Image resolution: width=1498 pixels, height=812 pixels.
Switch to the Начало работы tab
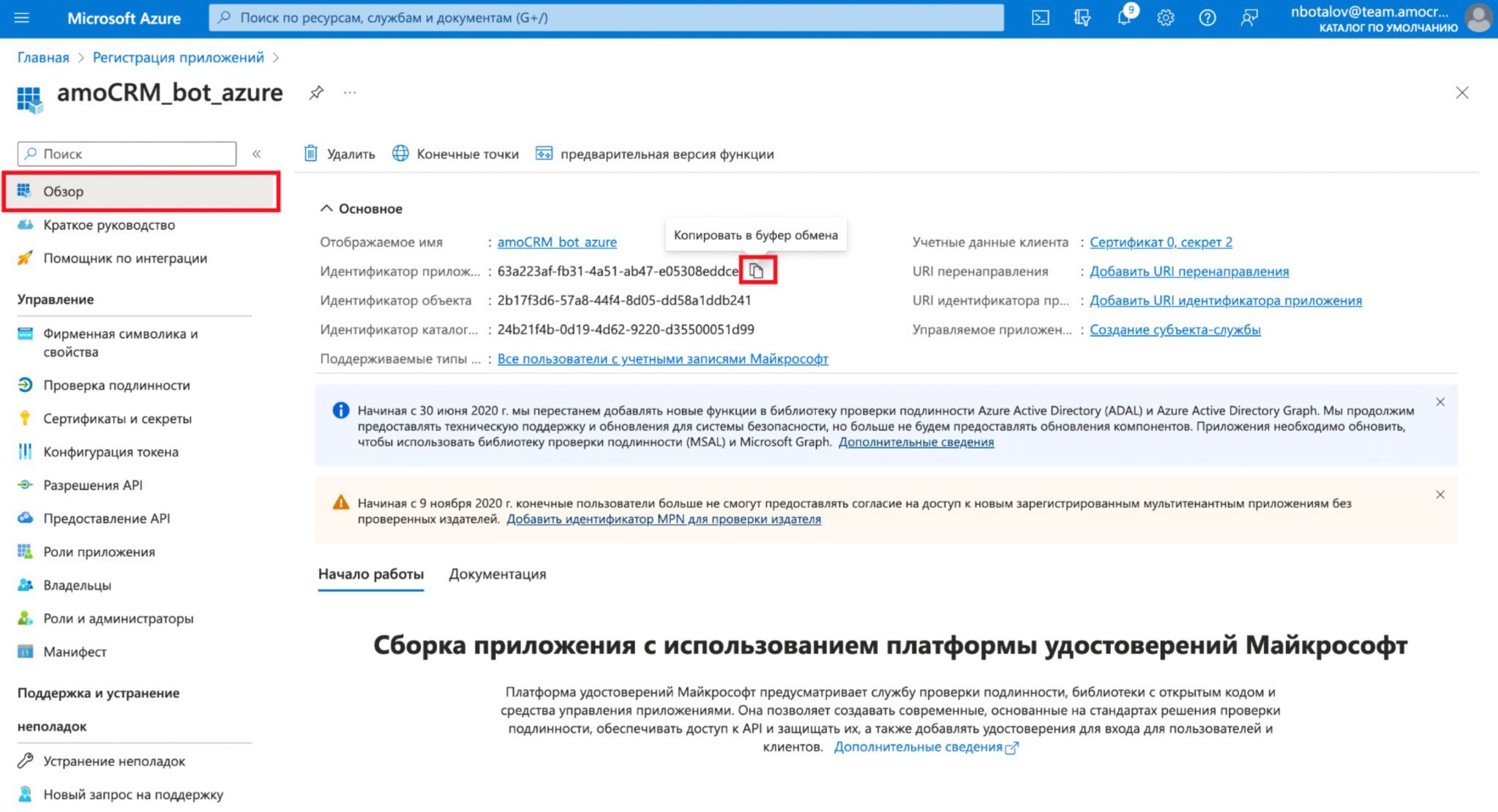pos(371,574)
